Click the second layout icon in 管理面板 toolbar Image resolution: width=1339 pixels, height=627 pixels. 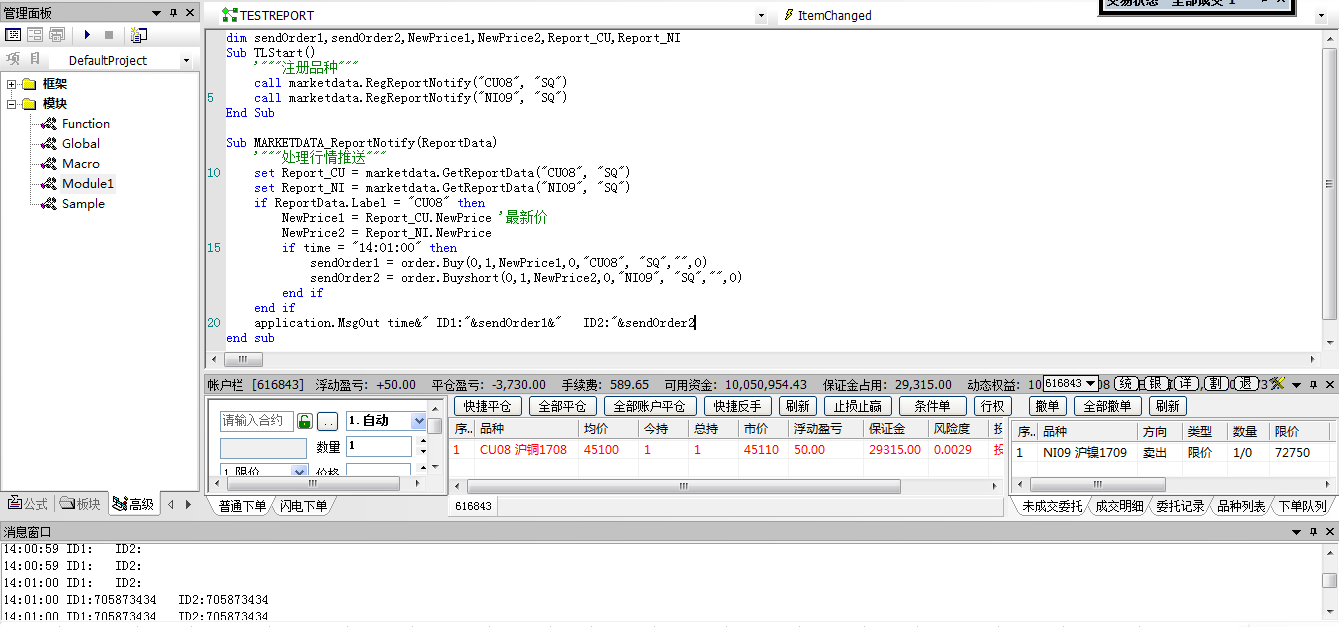coord(35,35)
